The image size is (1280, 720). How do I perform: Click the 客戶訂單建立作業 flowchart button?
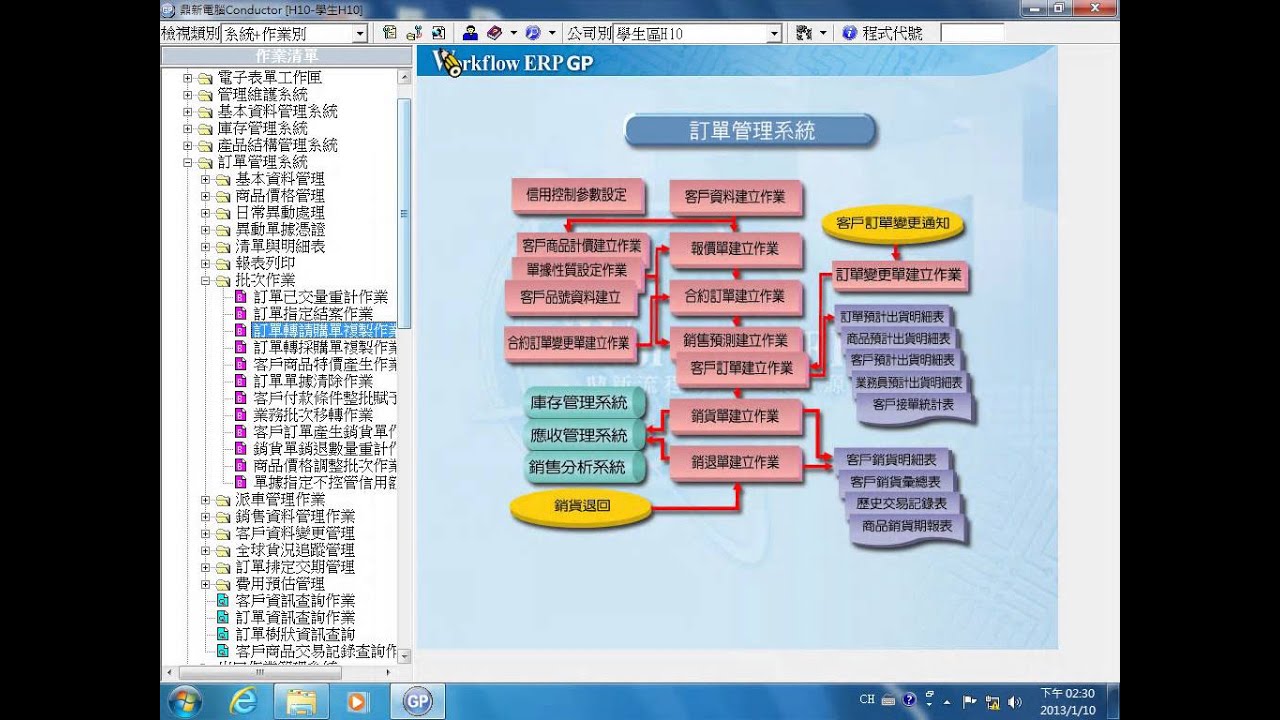(741, 369)
